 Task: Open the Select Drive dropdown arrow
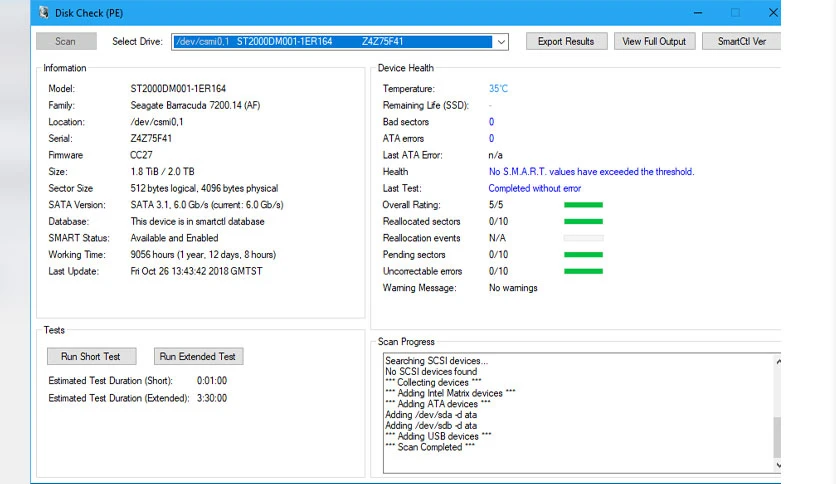click(x=501, y=42)
